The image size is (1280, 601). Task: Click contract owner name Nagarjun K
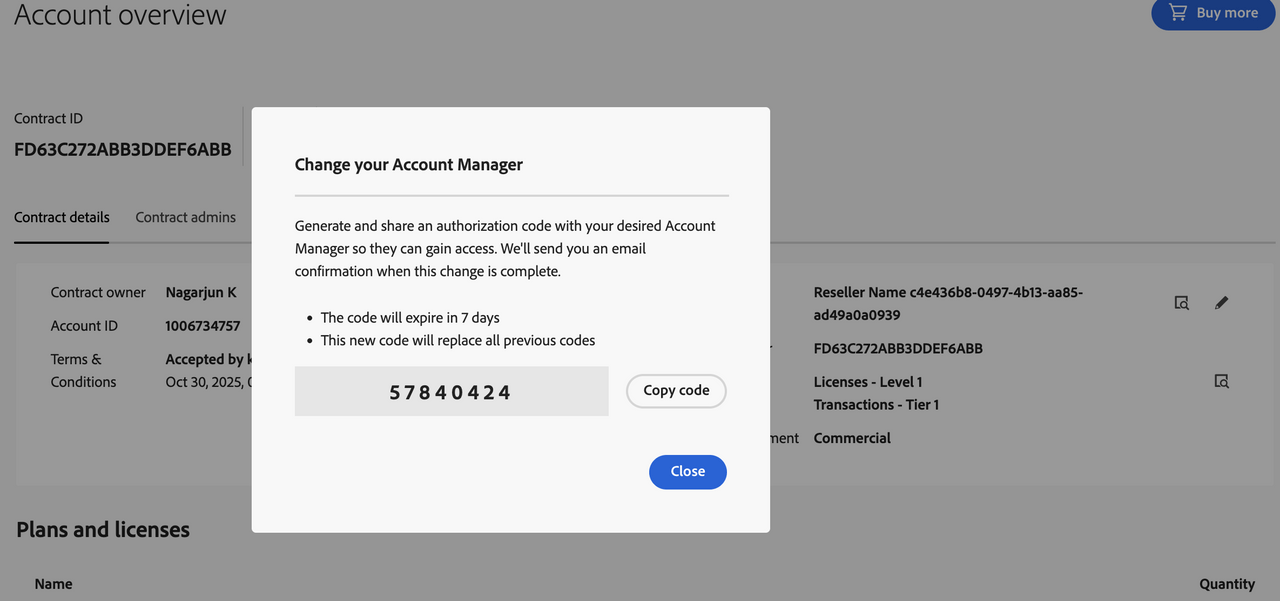point(201,293)
